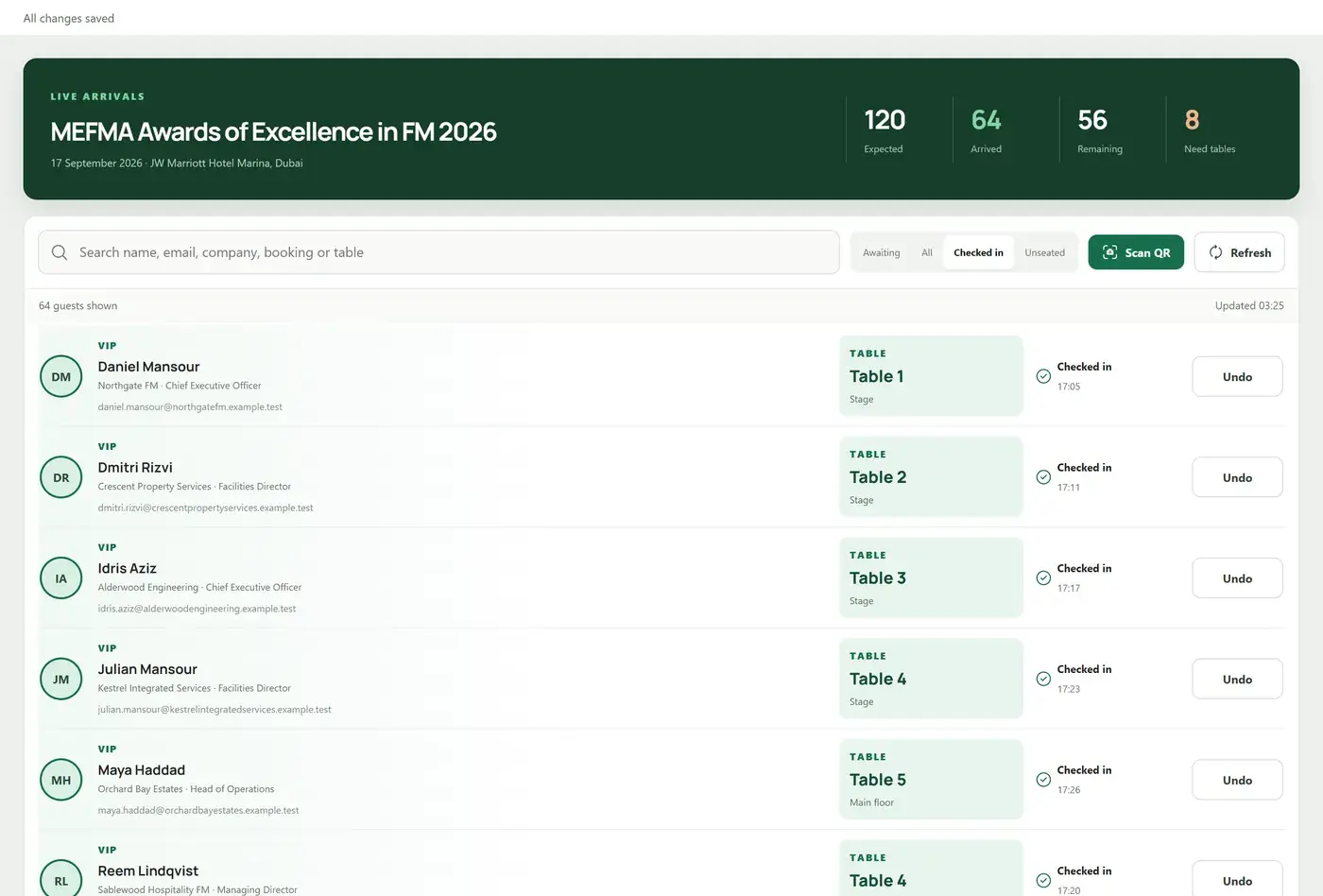Click the MH avatar circle

[x=61, y=780]
